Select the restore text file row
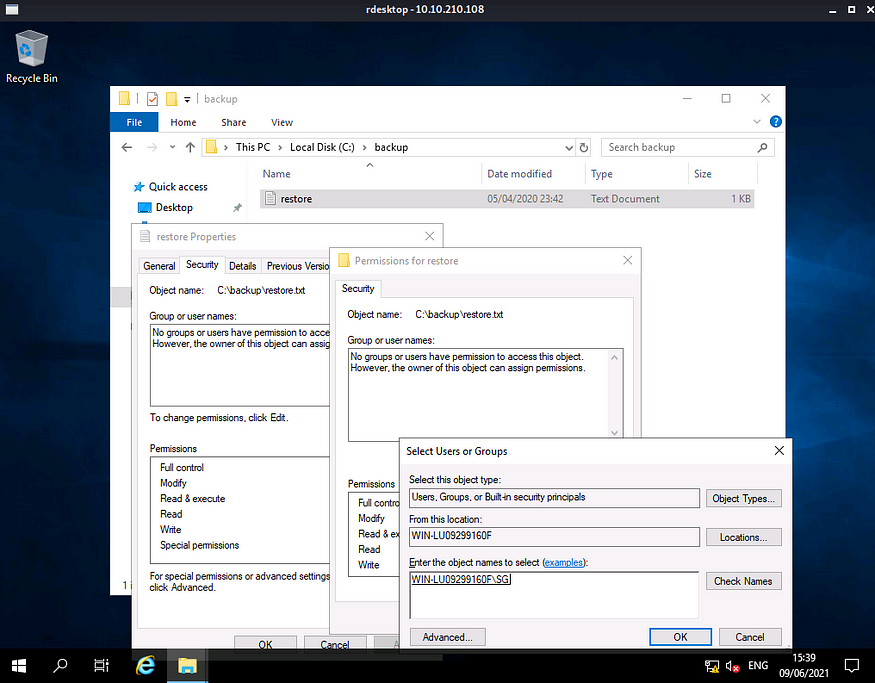Viewport: 875px width, 683px height. pos(507,199)
